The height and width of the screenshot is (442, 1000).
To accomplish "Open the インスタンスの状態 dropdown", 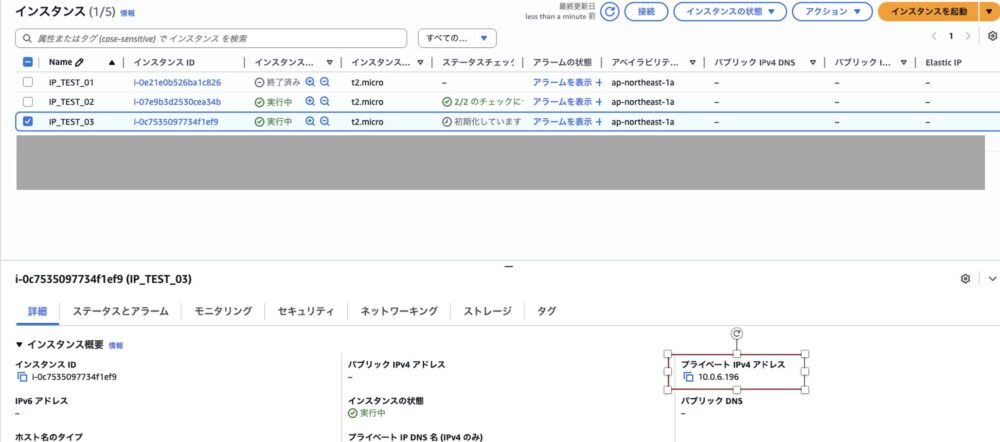I will (729, 12).
